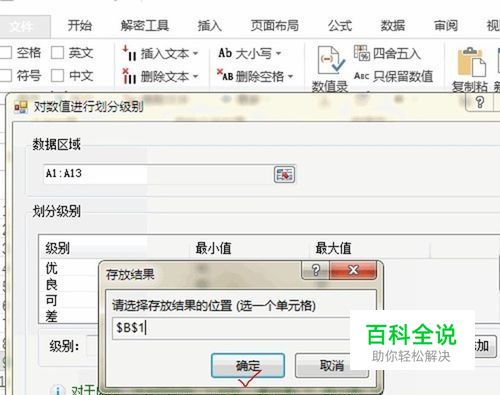Image resolution: width=500 pixels, height=395 pixels.
Task: Click the 删除空格 icon
Action: click(x=225, y=75)
